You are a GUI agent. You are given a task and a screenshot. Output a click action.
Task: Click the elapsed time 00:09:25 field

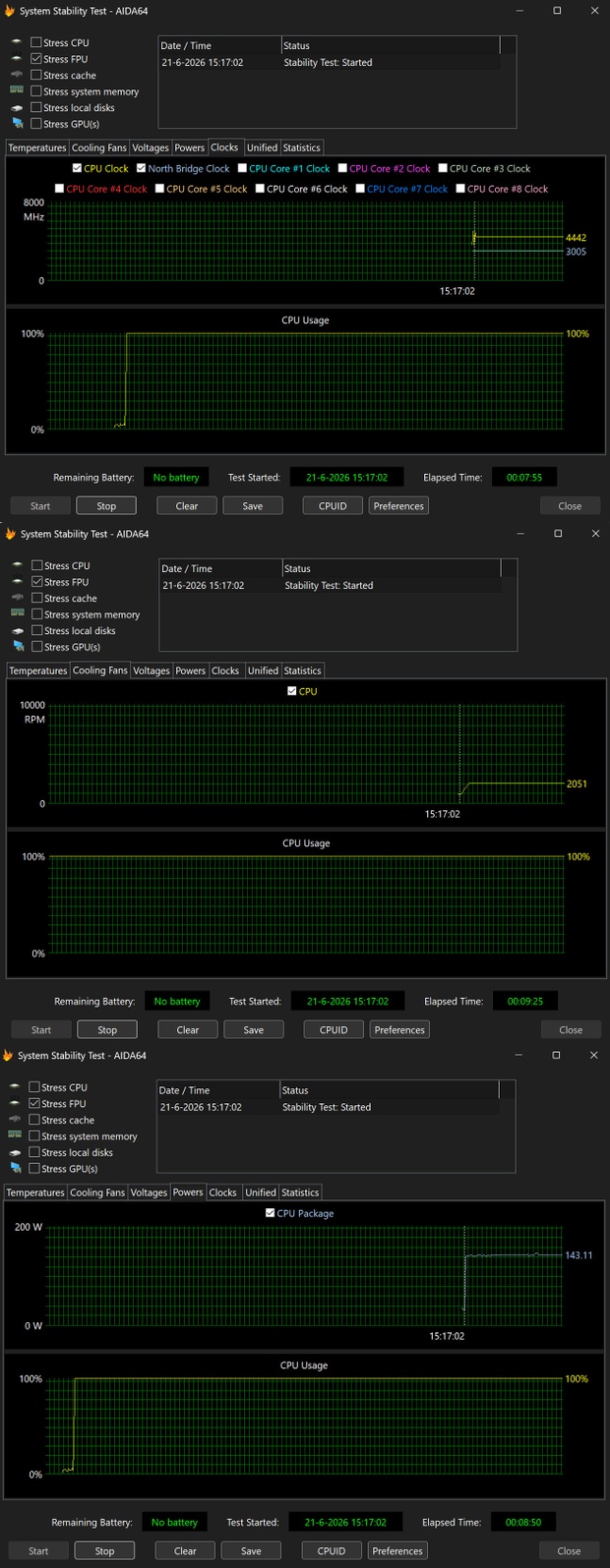pyautogui.click(x=525, y=1002)
